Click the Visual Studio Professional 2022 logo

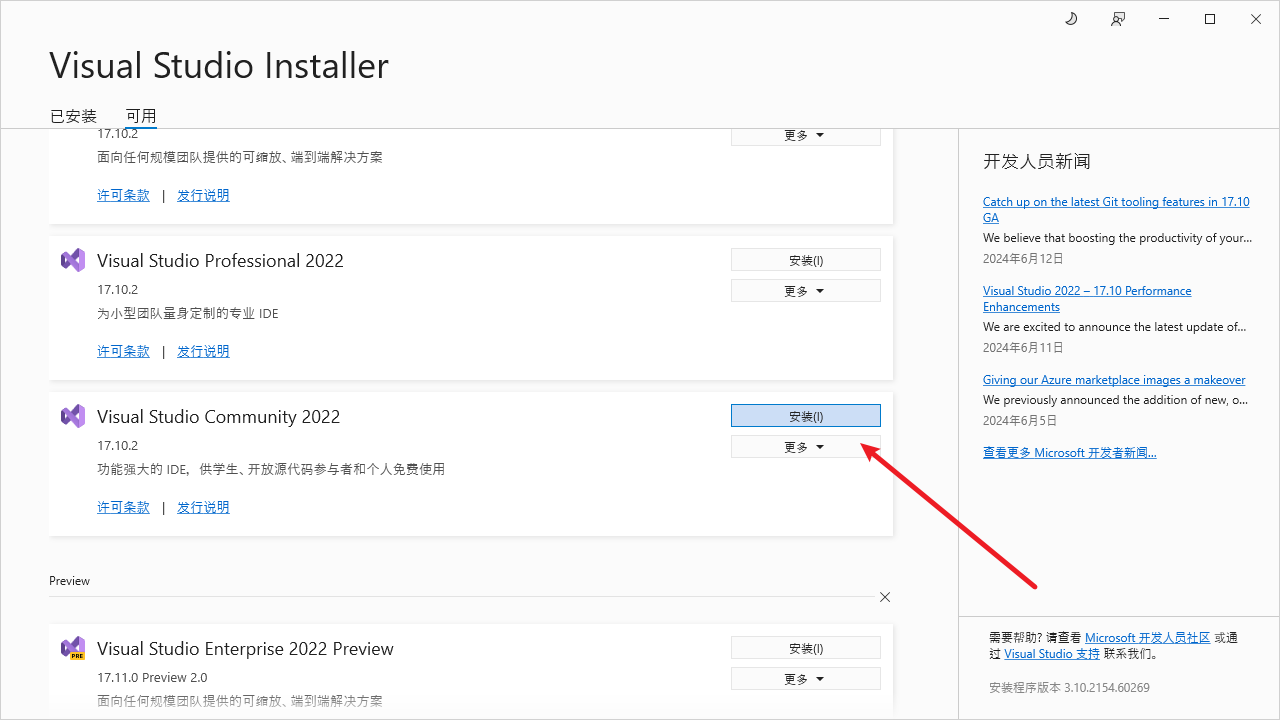pos(73,260)
